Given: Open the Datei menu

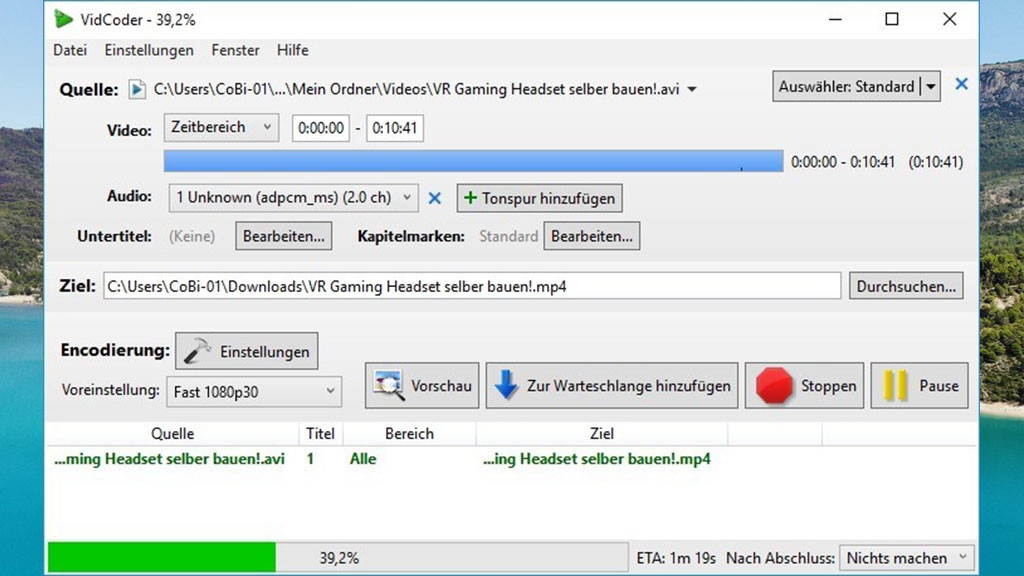Looking at the screenshot, I should tap(70, 50).
